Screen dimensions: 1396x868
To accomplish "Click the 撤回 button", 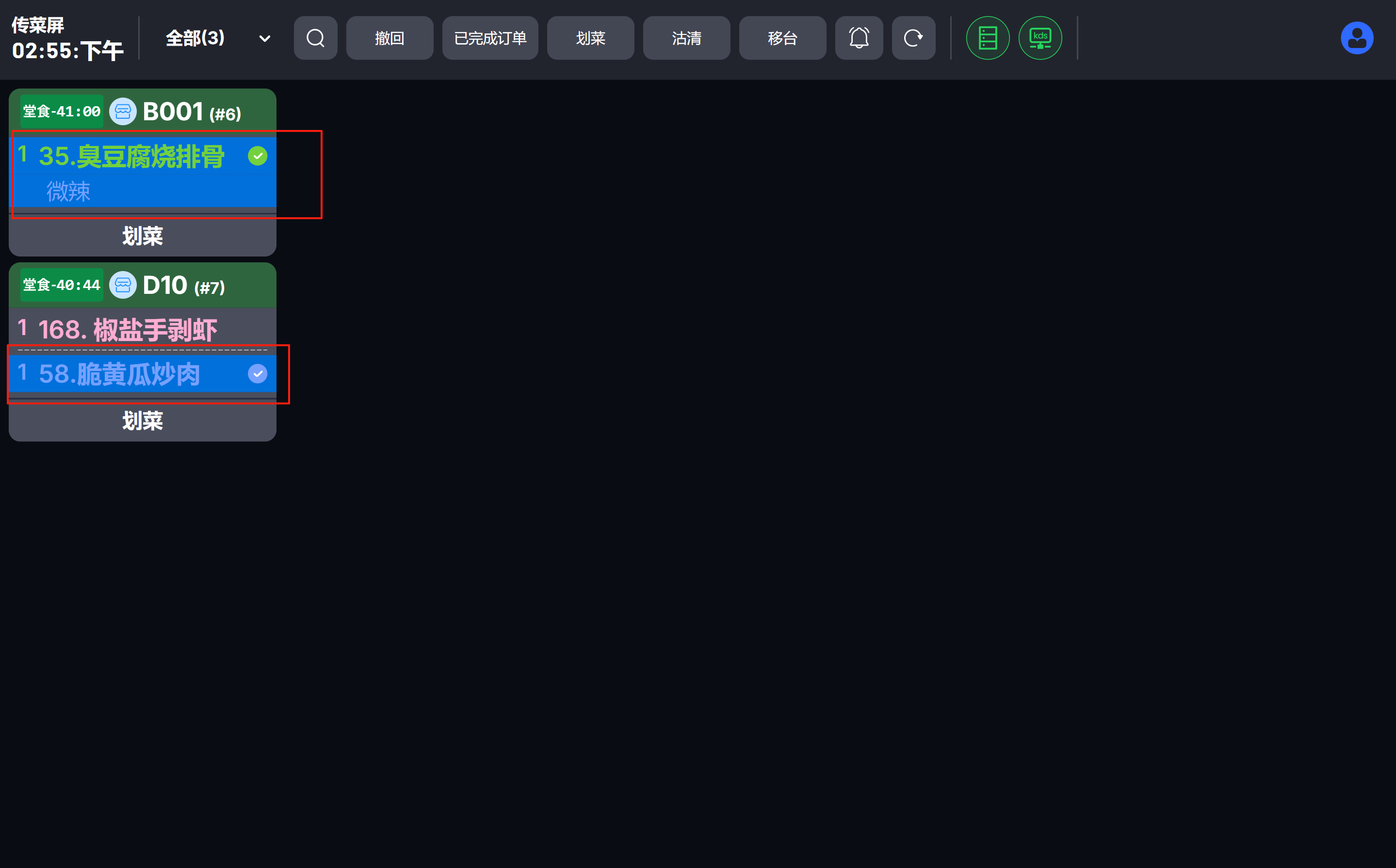I will point(390,38).
